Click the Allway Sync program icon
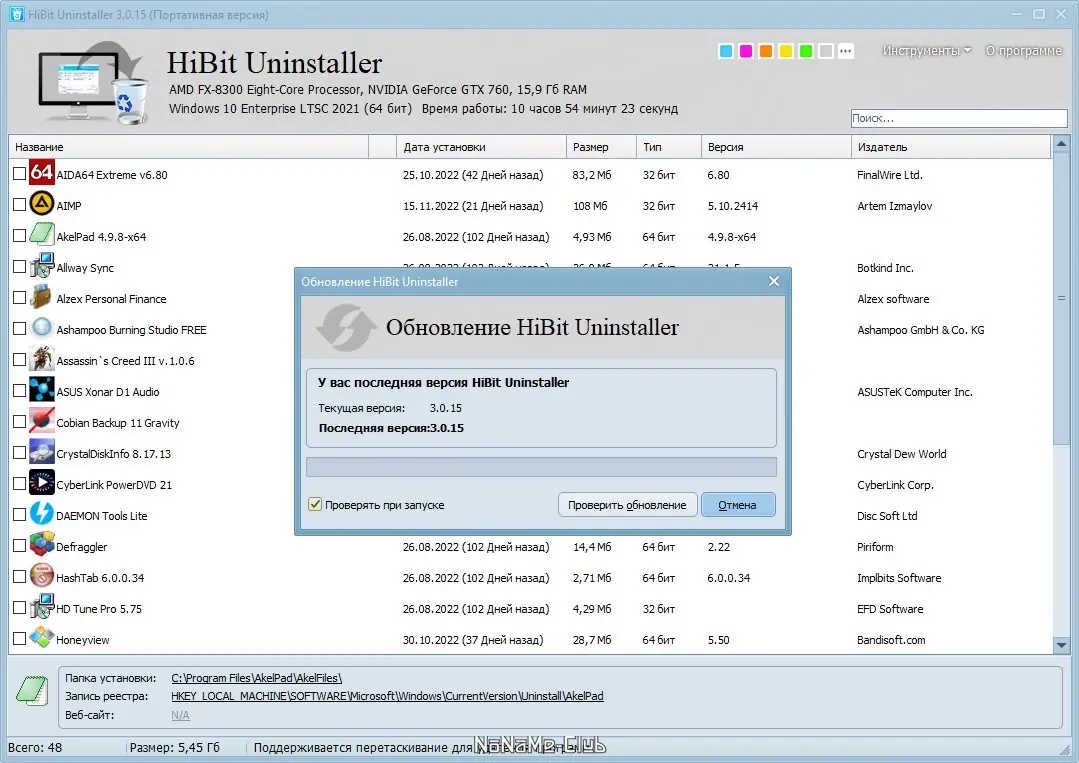 coord(41,266)
